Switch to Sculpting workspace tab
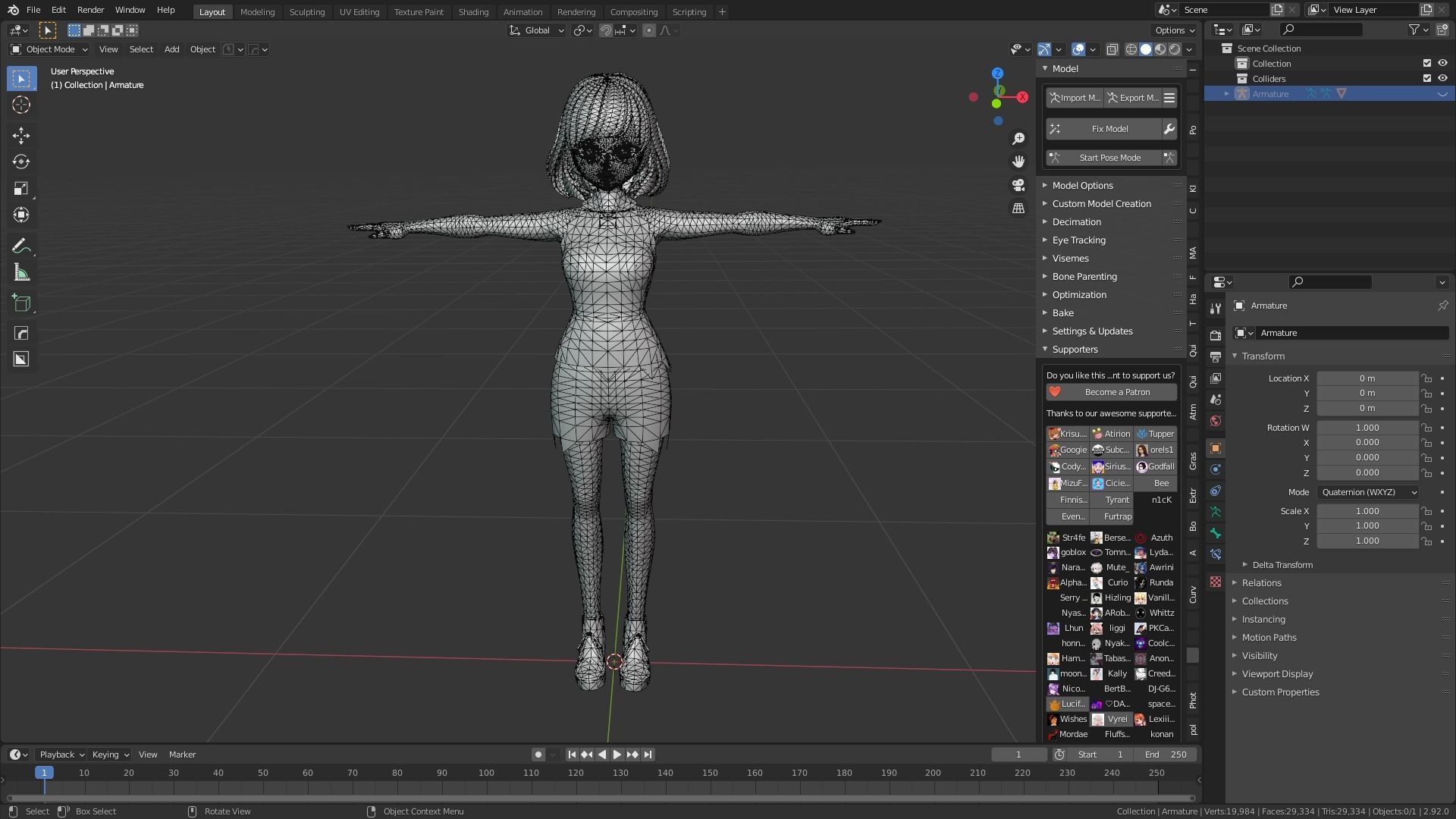The width and height of the screenshot is (1456, 819). point(307,11)
